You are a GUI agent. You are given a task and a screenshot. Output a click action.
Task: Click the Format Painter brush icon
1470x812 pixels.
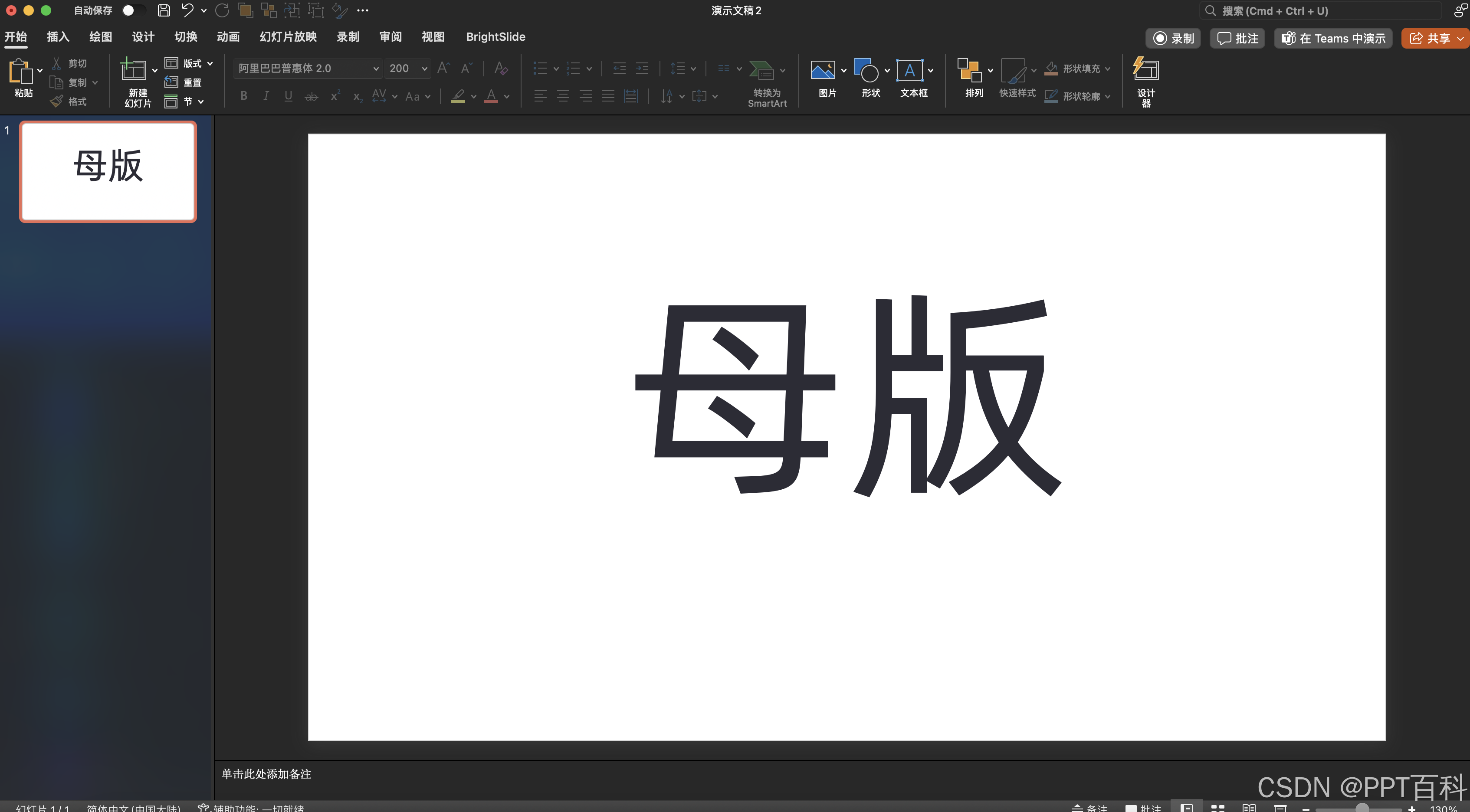[56, 101]
